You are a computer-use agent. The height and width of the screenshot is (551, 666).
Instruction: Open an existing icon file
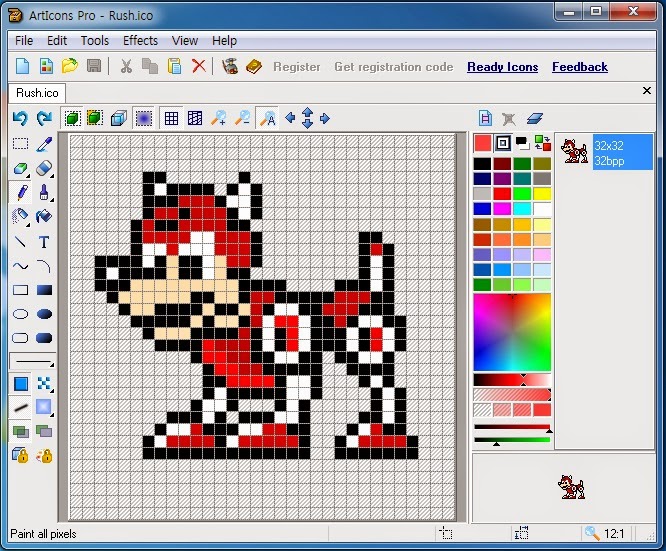(70, 66)
